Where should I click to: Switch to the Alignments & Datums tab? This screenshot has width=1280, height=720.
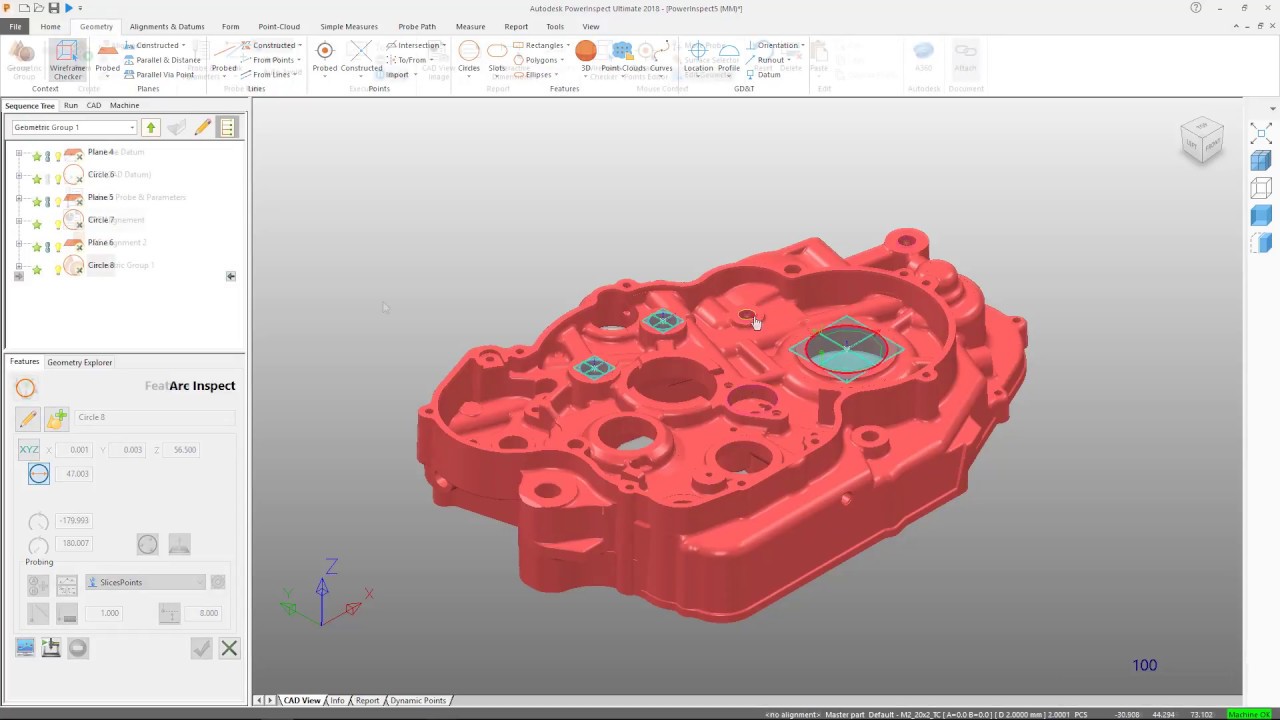coord(167,27)
